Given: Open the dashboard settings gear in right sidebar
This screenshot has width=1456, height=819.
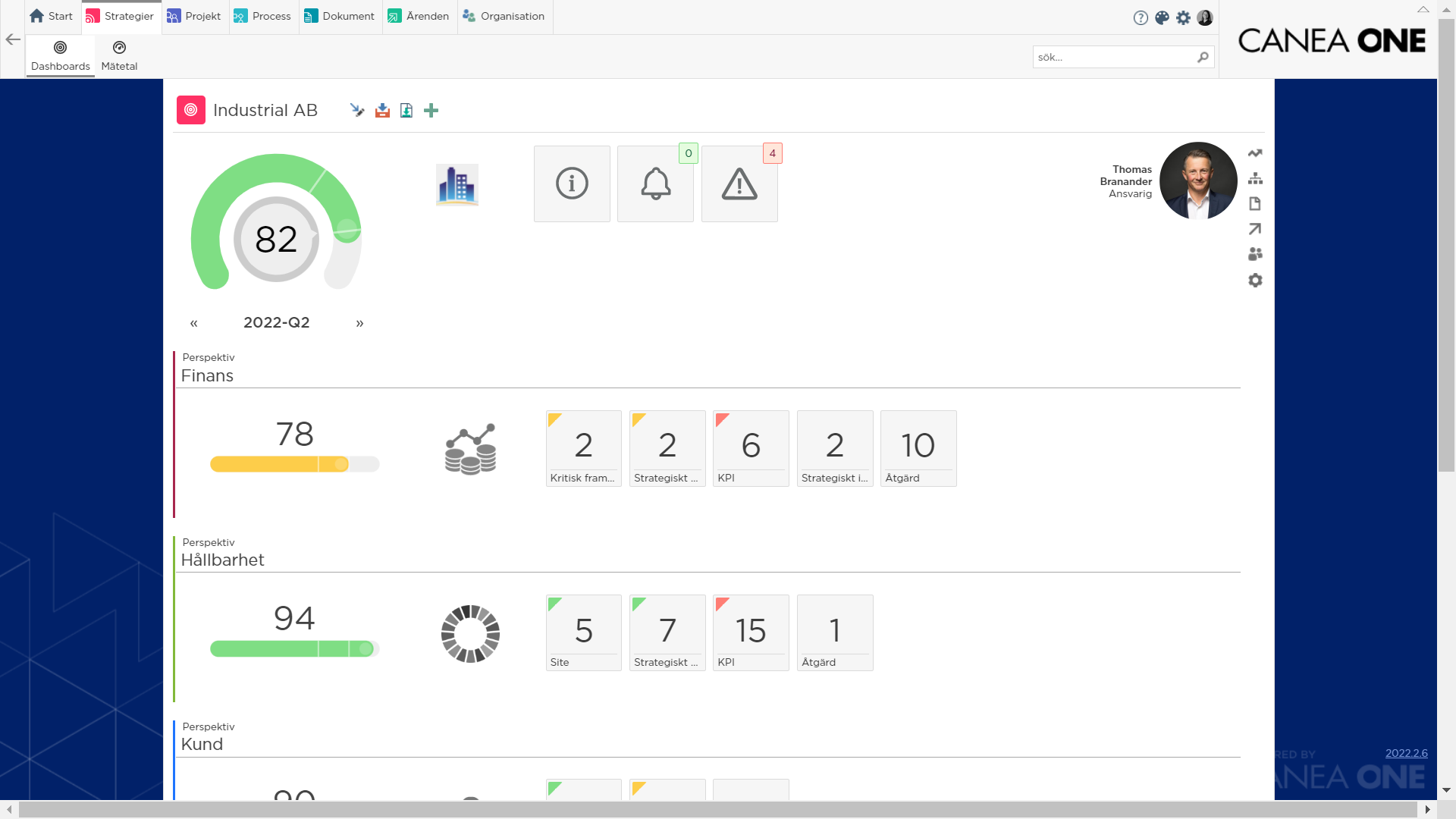Looking at the screenshot, I should (1256, 280).
